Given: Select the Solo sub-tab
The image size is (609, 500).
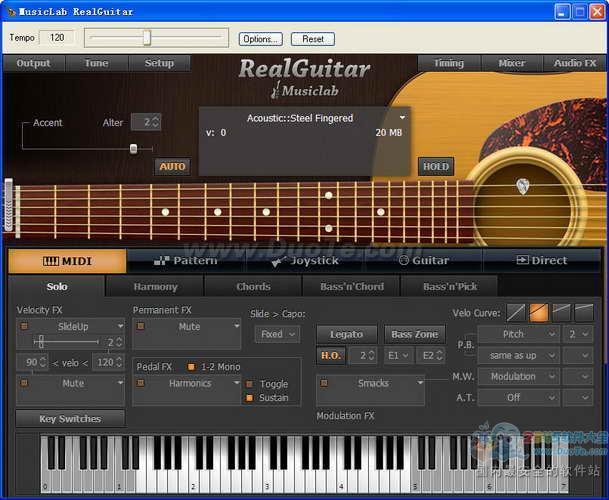Looking at the screenshot, I should pyautogui.click(x=57, y=287).
